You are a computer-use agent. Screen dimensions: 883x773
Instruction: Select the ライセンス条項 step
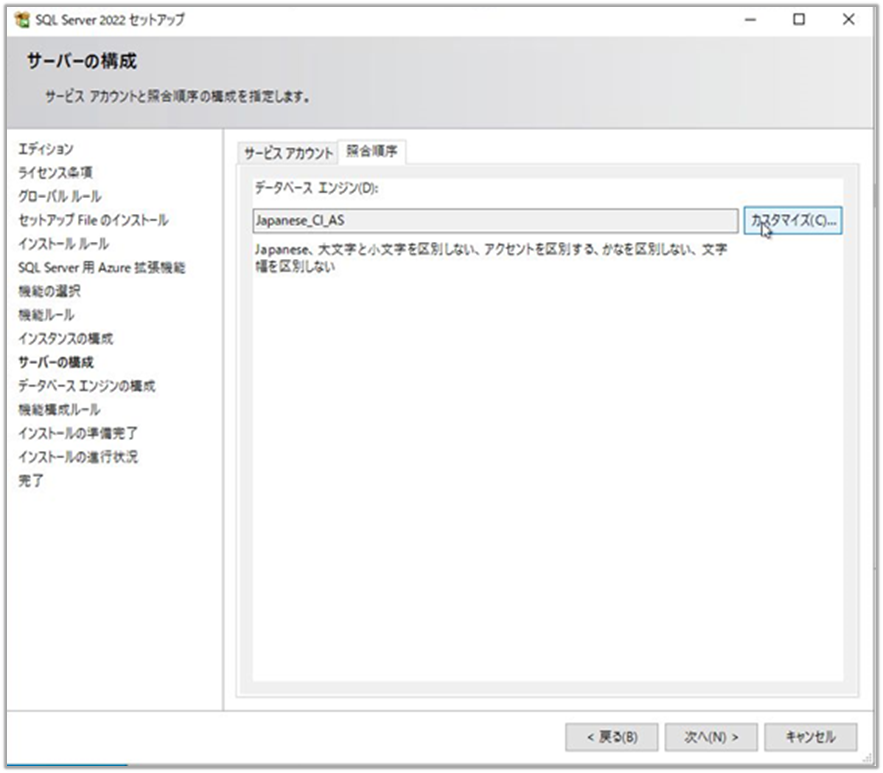55,172
